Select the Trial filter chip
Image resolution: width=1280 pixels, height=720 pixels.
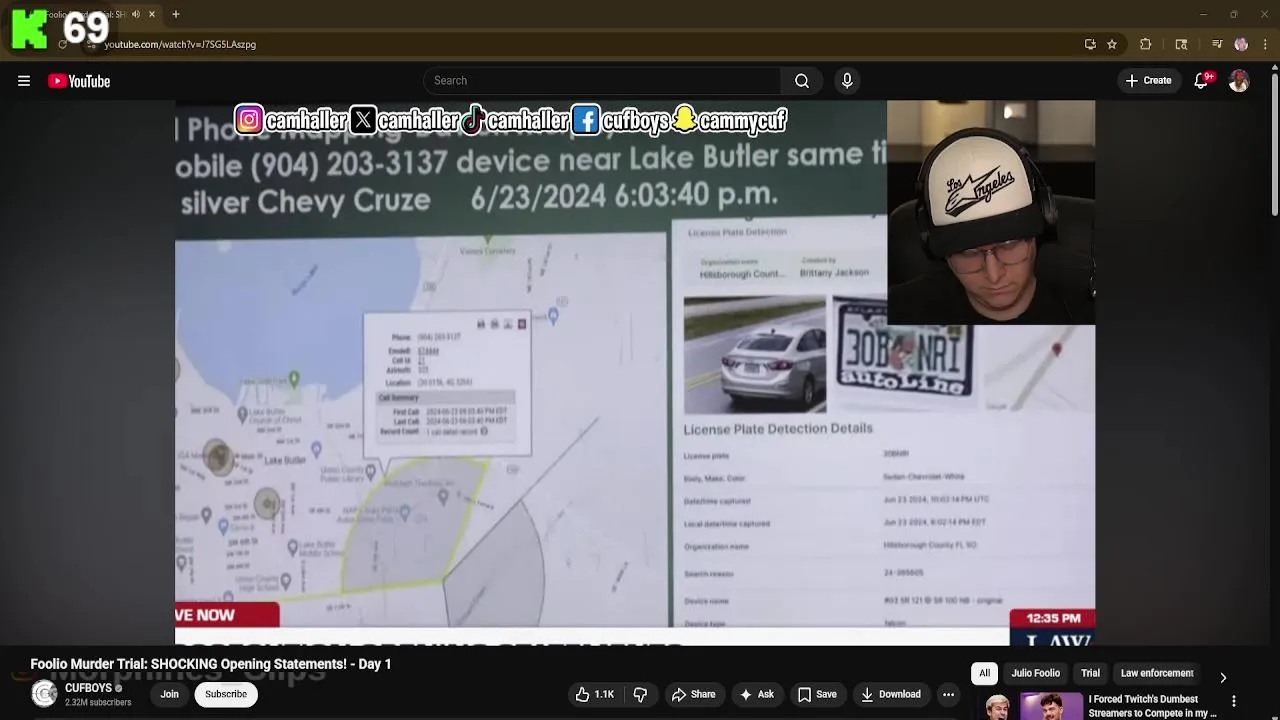tap(1090, 673)
